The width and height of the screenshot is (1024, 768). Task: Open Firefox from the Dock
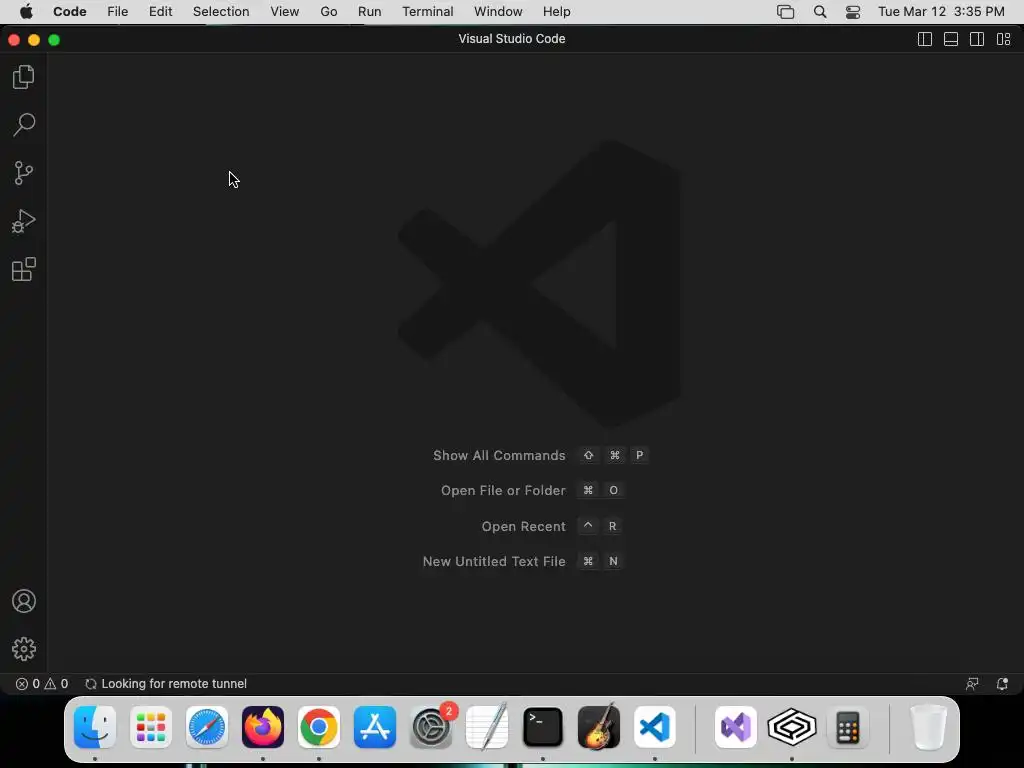(263, 727)
